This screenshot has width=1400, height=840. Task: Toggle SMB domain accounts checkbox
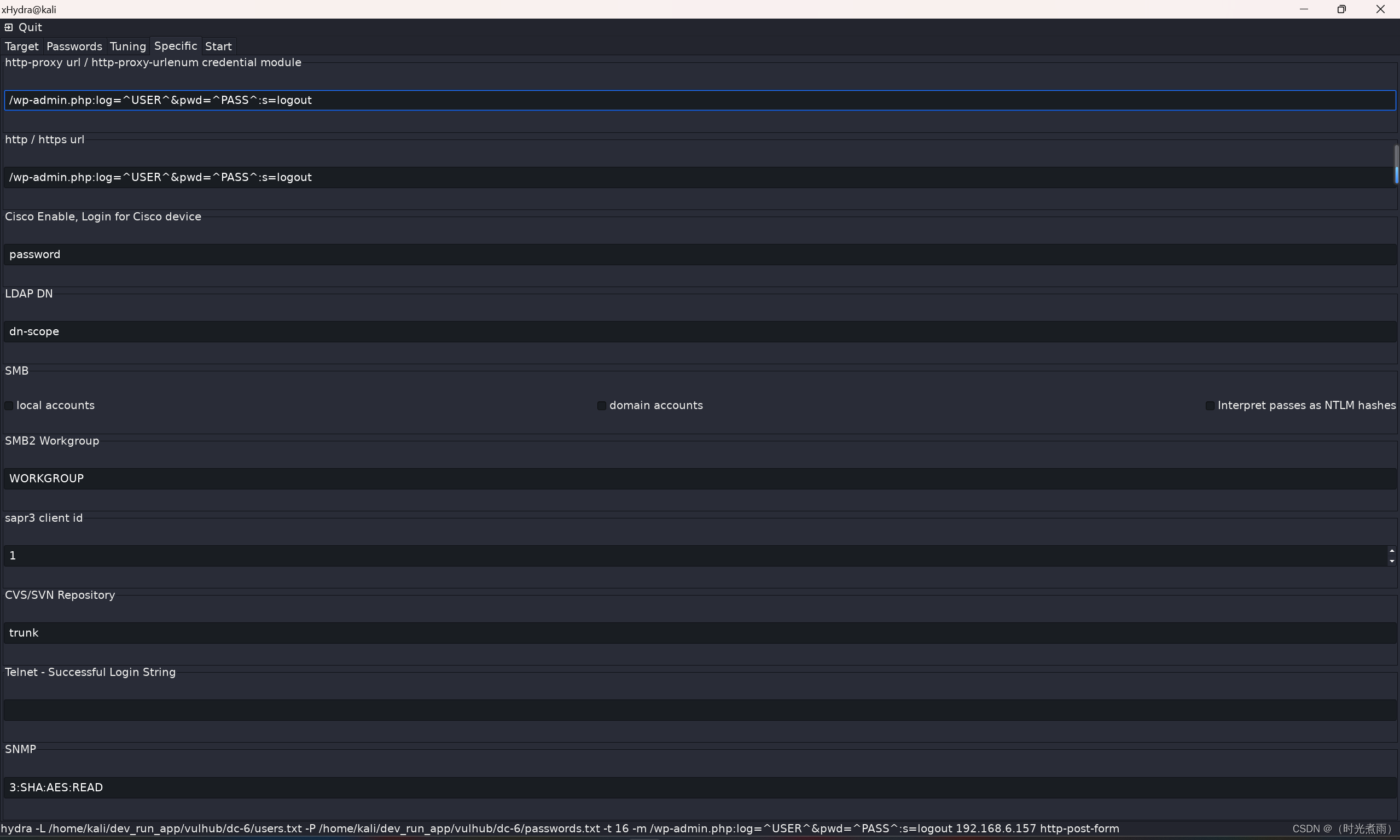602,405
